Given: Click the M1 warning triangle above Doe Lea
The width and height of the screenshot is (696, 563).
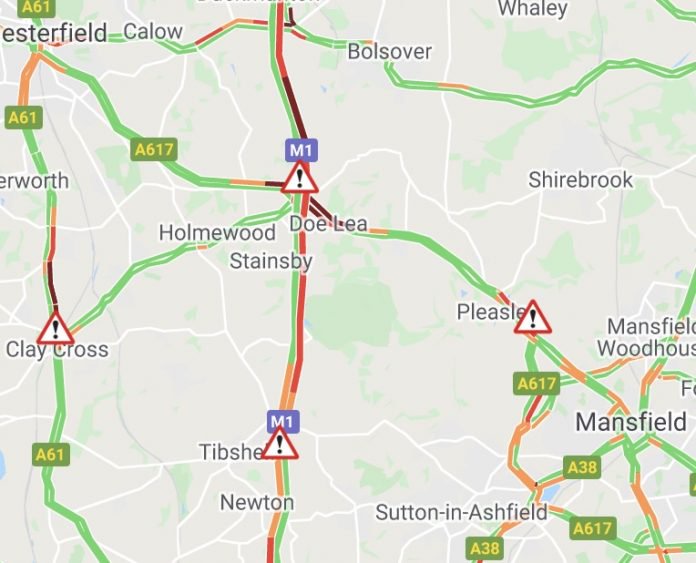Looking at the screenshot, I should coord(300,177).
